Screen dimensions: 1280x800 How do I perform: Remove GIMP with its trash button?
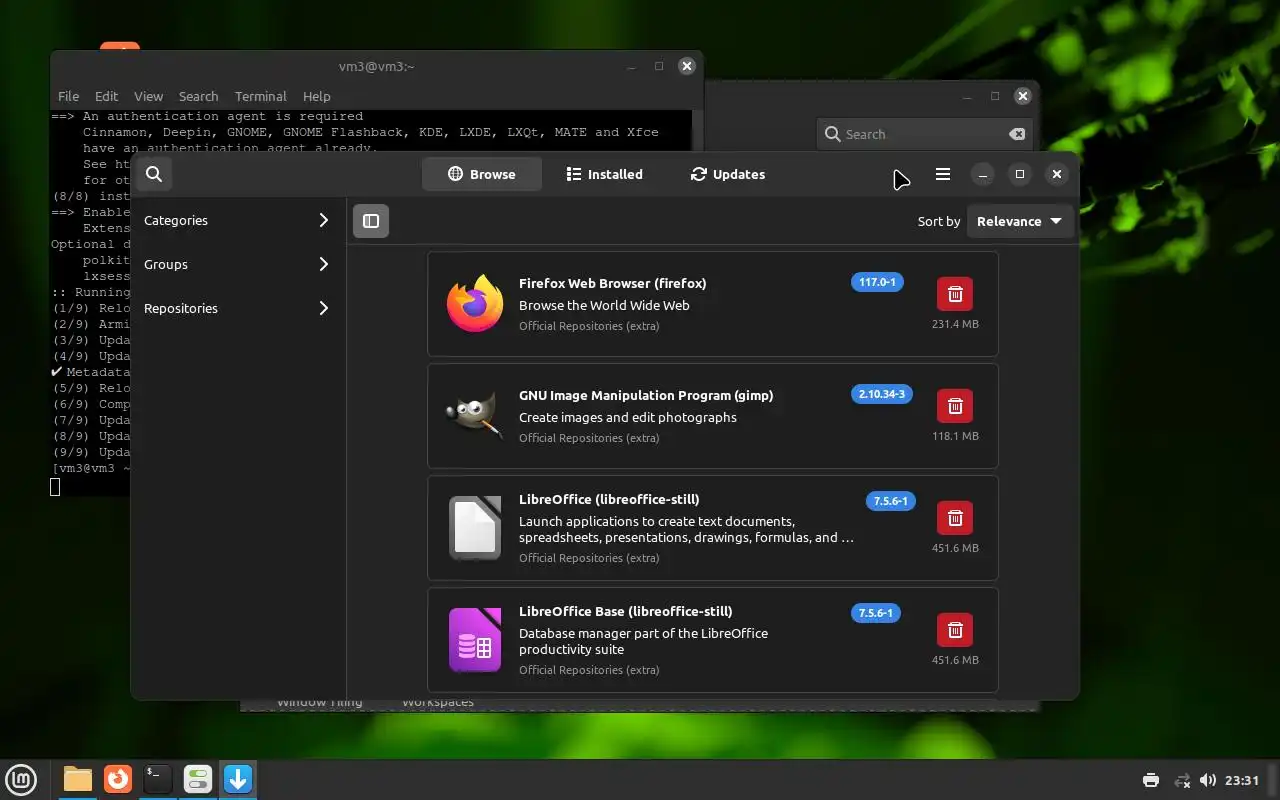coord(955,406)
